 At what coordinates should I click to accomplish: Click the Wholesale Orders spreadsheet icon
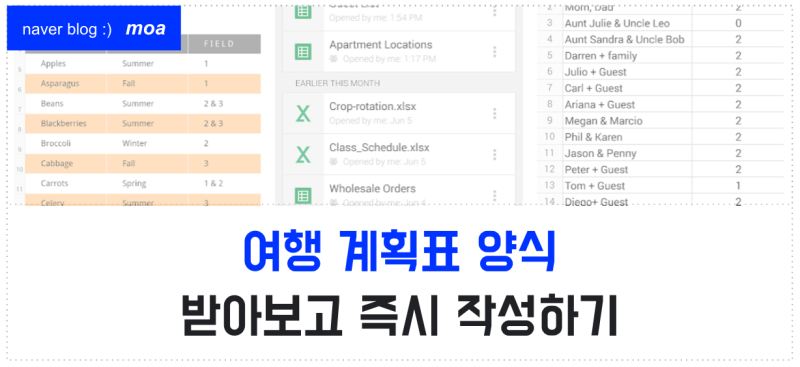coord(303,195)
